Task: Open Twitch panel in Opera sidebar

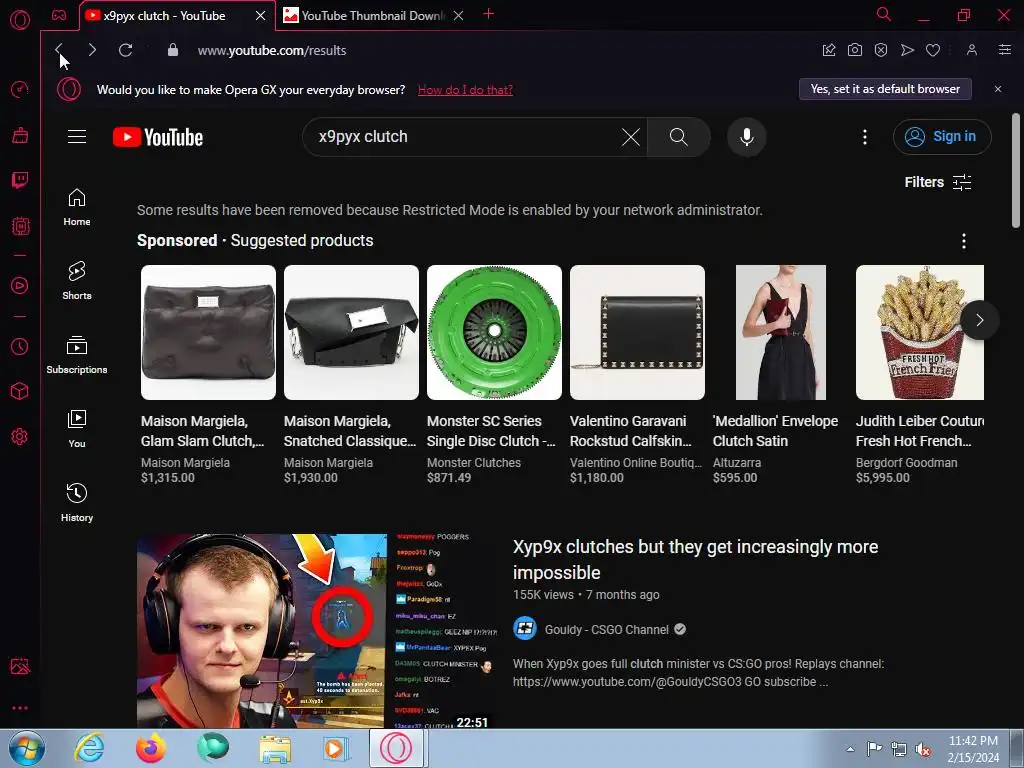Action: pos(20,180)
